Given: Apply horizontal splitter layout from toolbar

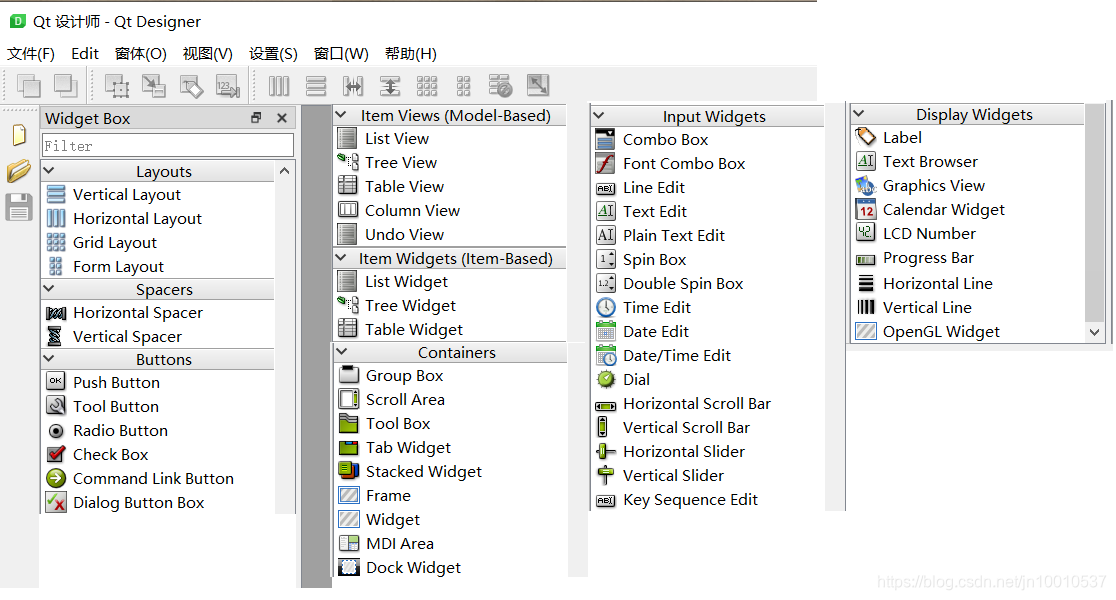Looking at the screenshot, I should (x=352, y=86).
